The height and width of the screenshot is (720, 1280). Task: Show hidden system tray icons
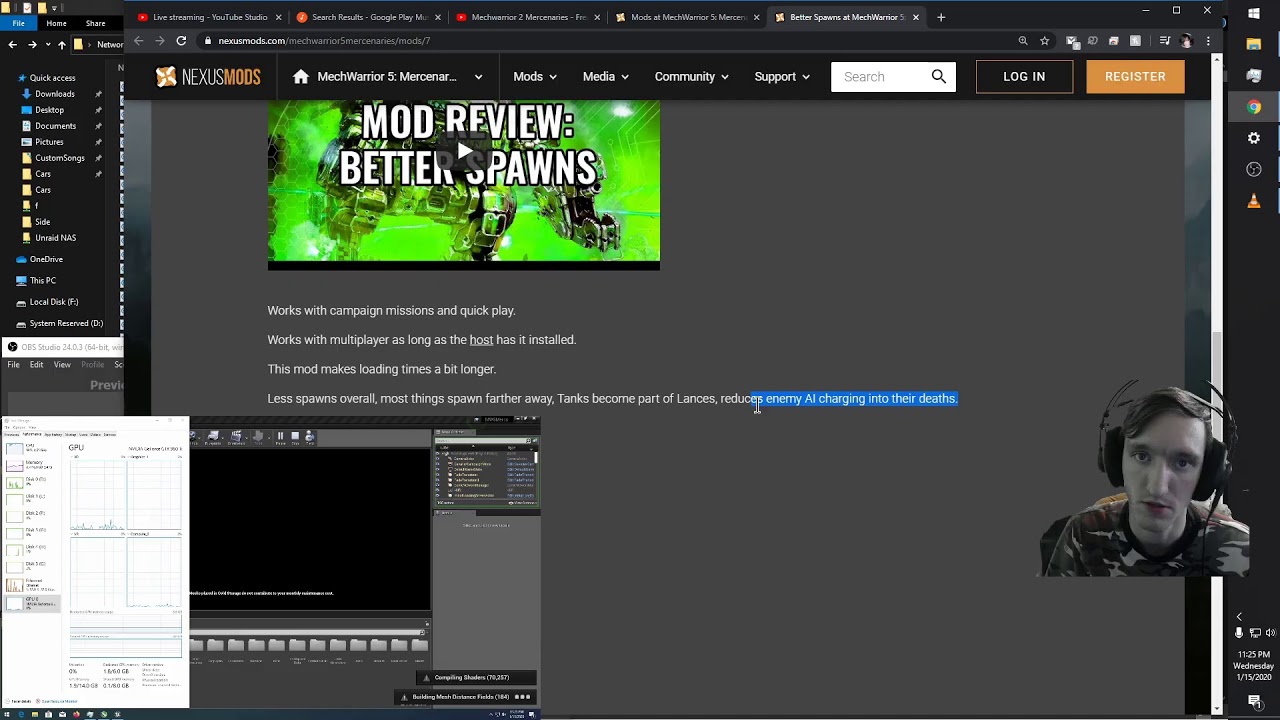click(x=1239, y=617)
